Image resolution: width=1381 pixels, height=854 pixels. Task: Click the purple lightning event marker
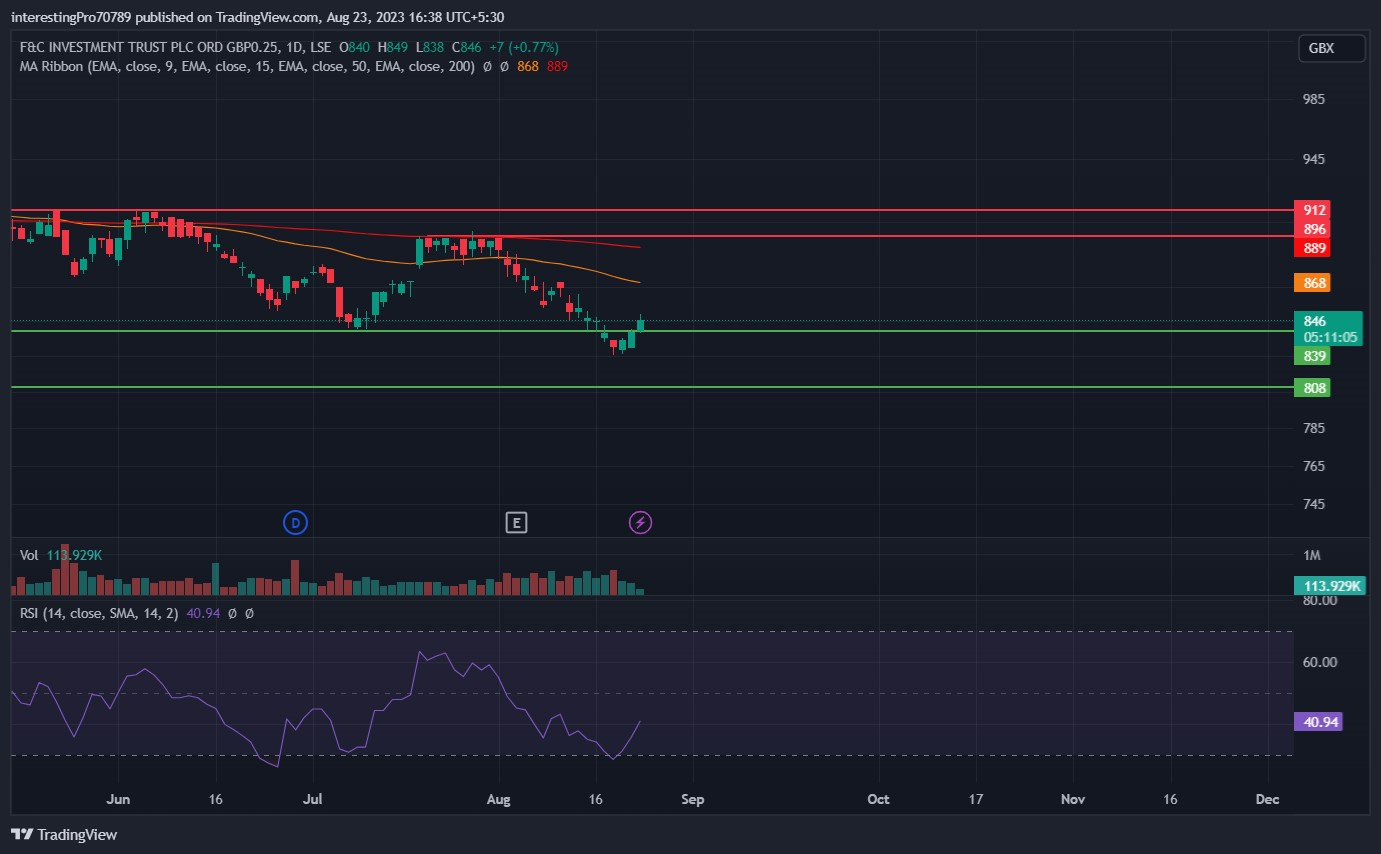tap(640, 522)
